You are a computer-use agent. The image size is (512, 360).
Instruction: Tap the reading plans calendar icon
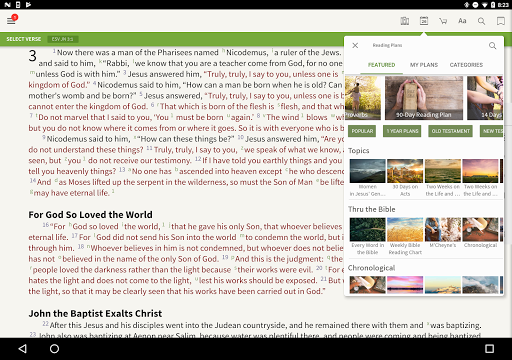tap(424, 21)
